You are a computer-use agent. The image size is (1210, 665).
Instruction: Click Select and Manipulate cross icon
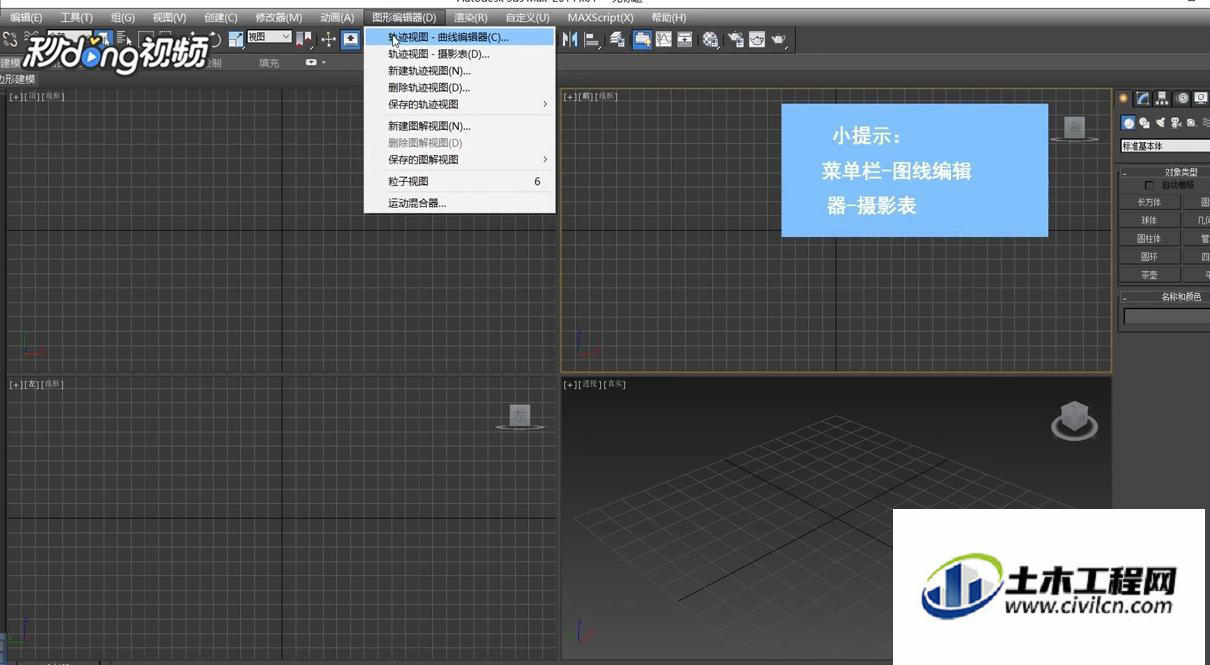[x=328, y=39]
